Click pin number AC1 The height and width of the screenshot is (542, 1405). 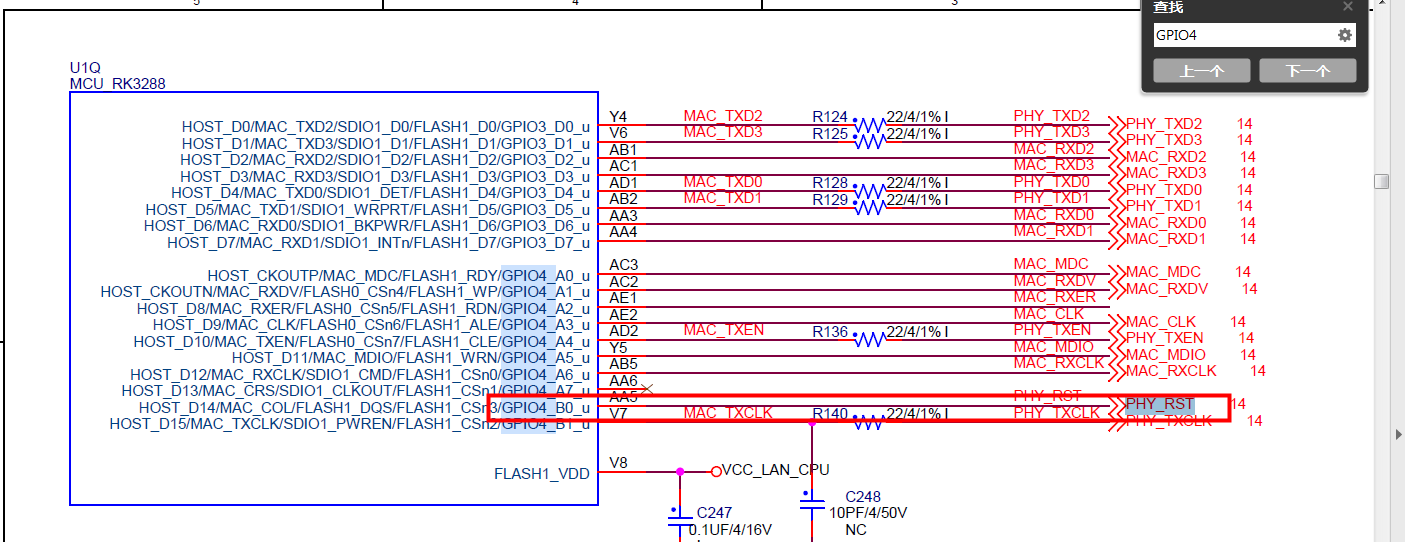point(623,166)
